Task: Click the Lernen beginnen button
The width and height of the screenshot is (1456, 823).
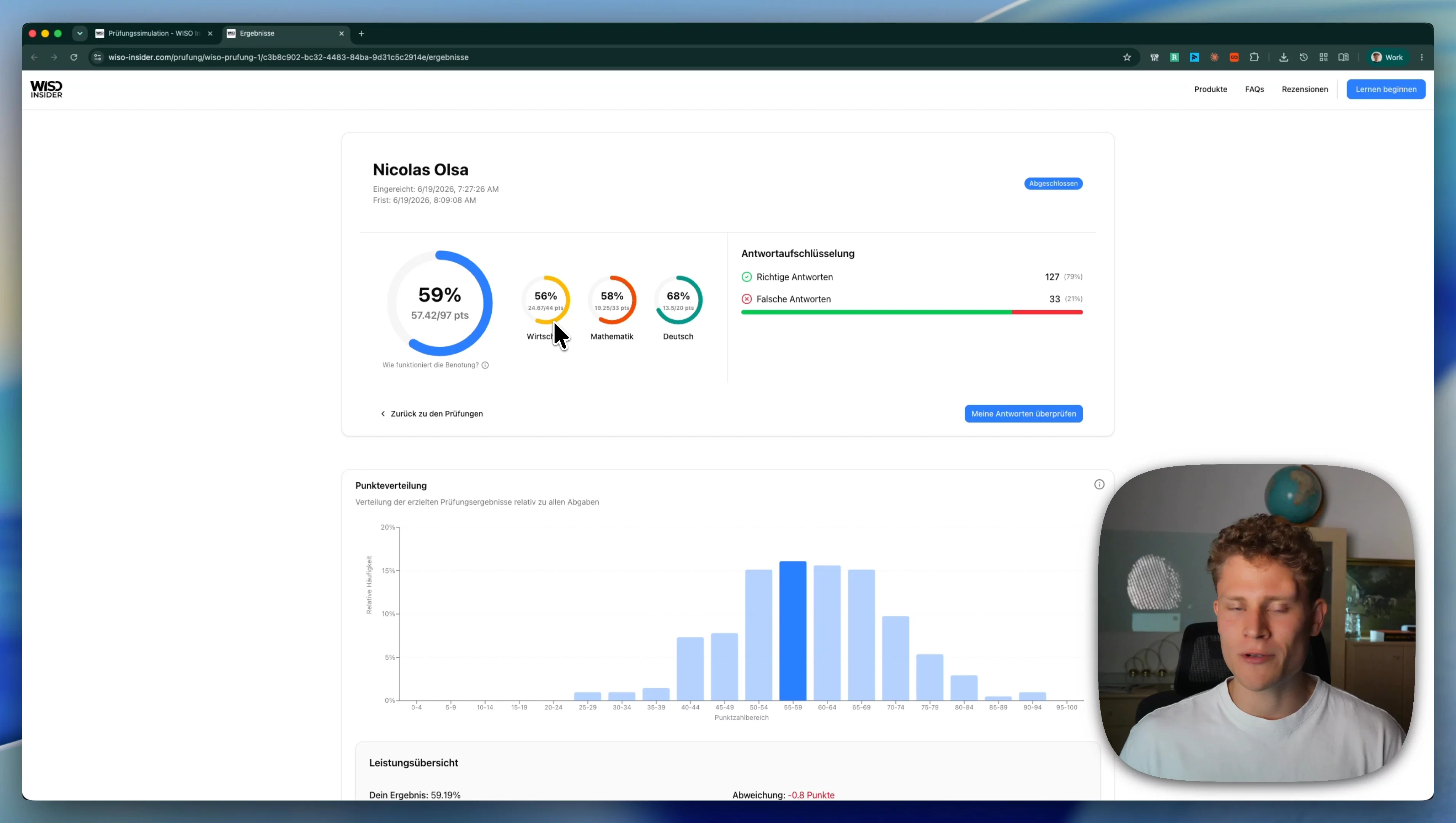Action: click(1386, 89)
